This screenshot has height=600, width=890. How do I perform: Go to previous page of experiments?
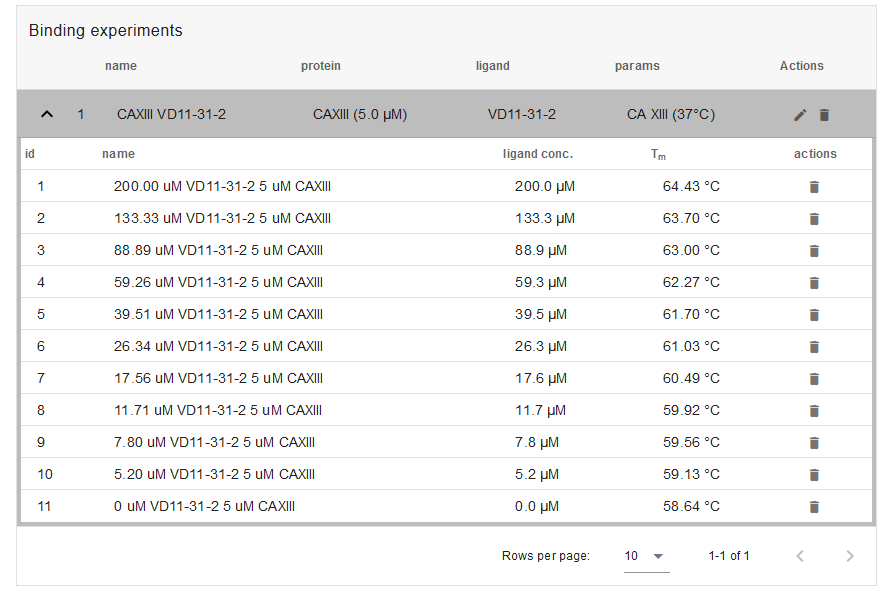tap(800, 556)
